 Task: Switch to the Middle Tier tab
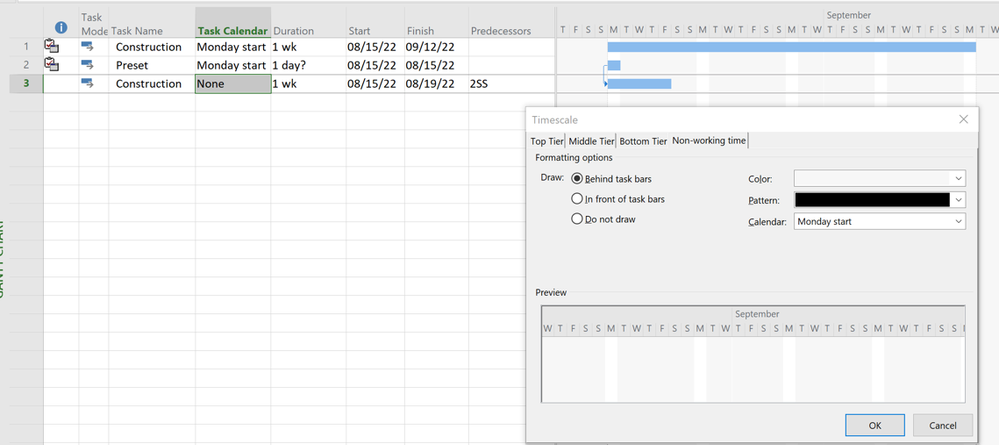point(591,141)
